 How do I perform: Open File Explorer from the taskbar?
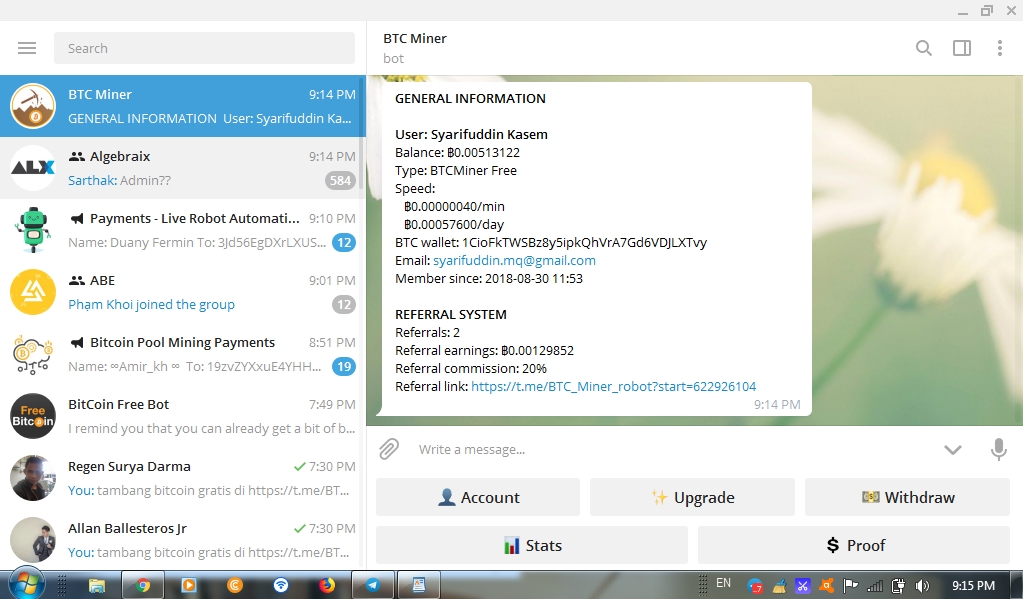pos(97,585)
